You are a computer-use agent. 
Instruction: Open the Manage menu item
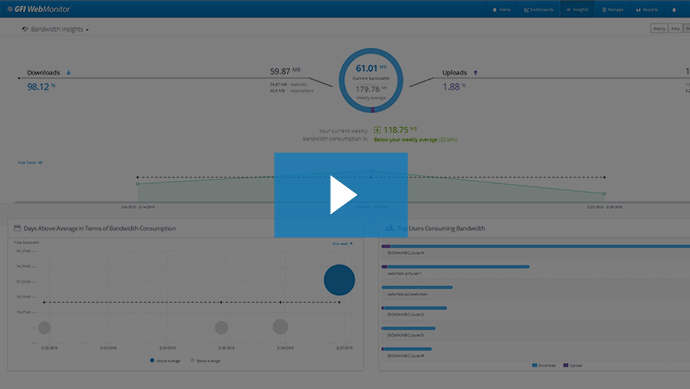[x=613, y=9]
